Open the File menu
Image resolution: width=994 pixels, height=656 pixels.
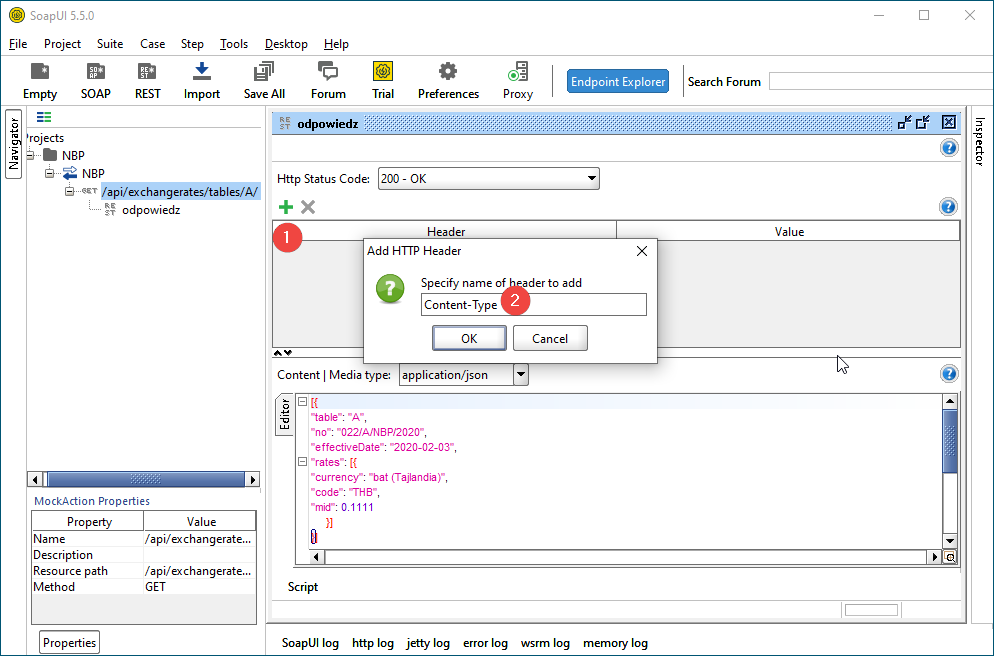pos(18,44)
